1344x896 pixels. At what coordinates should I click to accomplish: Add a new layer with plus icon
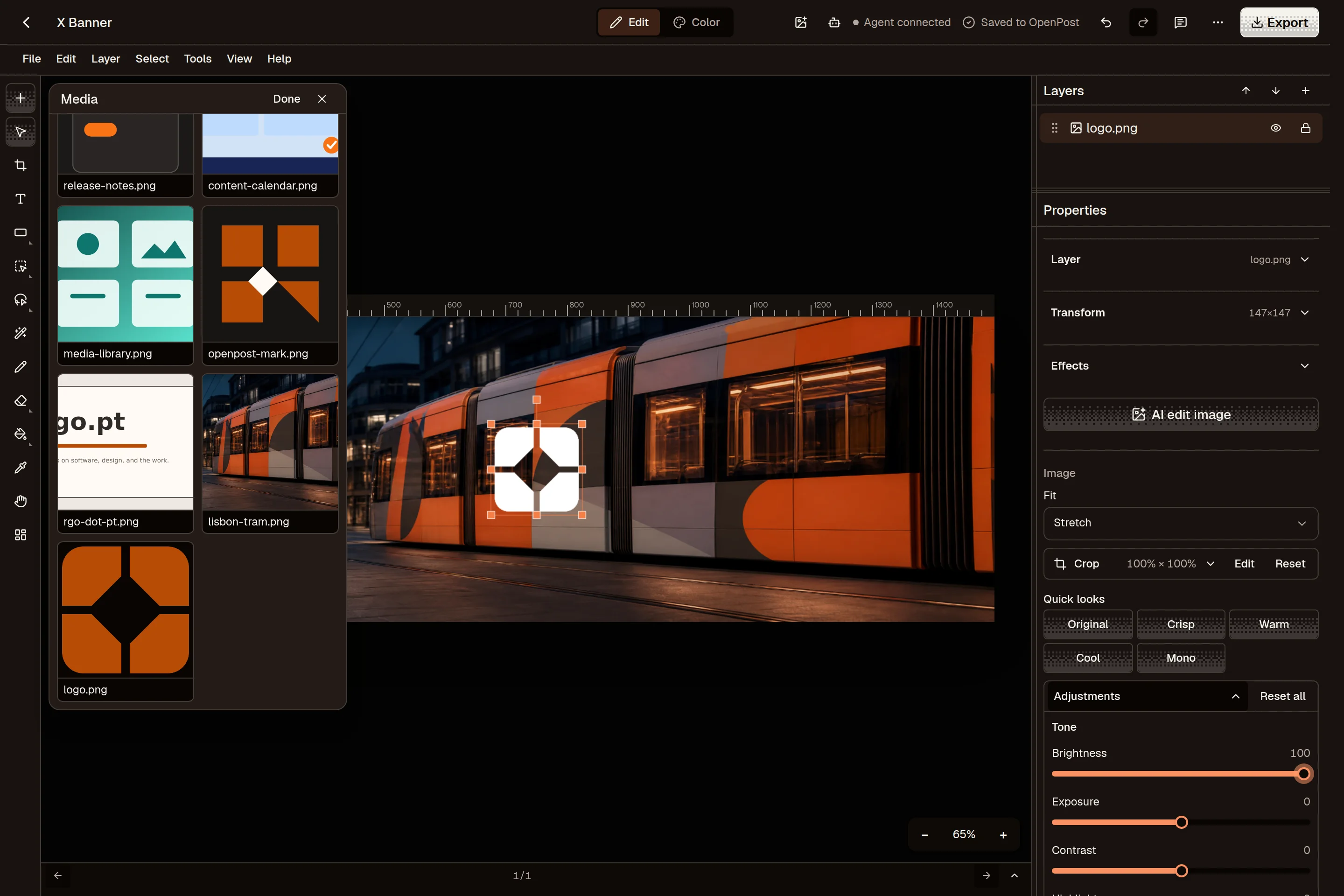(1306, 90)
